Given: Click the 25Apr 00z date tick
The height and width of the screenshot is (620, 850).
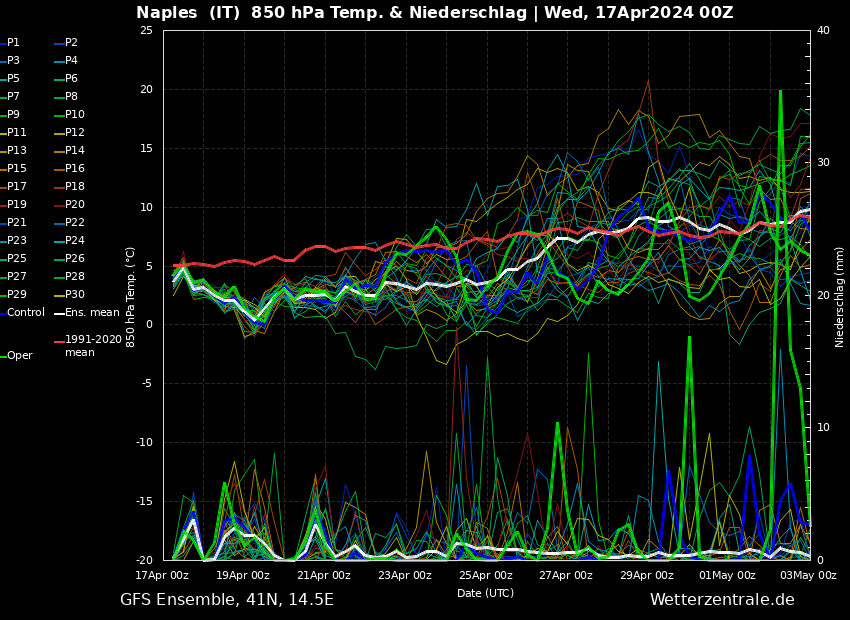Looking at the screenshot, I should pyautogui.click(x=485, y=576).
